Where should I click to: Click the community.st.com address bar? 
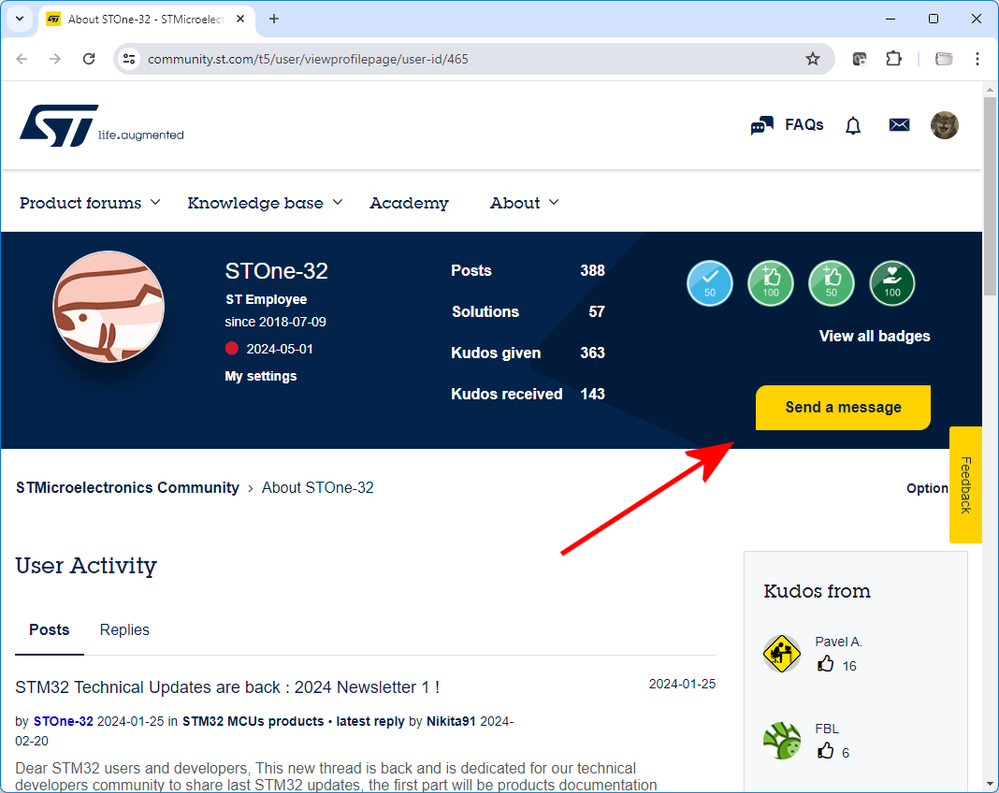point(475,59)
